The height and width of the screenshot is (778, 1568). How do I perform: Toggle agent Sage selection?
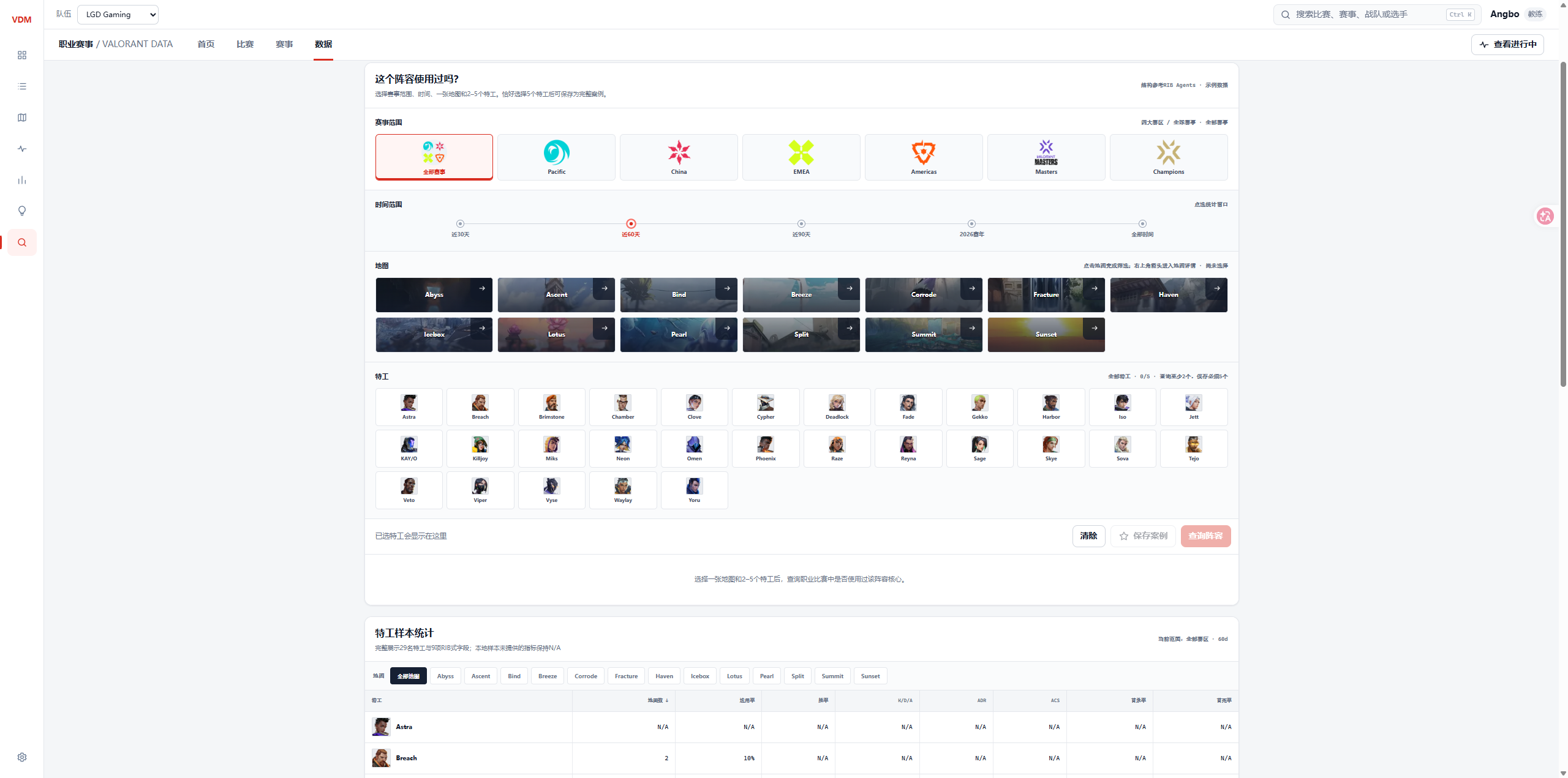[980, 449]
